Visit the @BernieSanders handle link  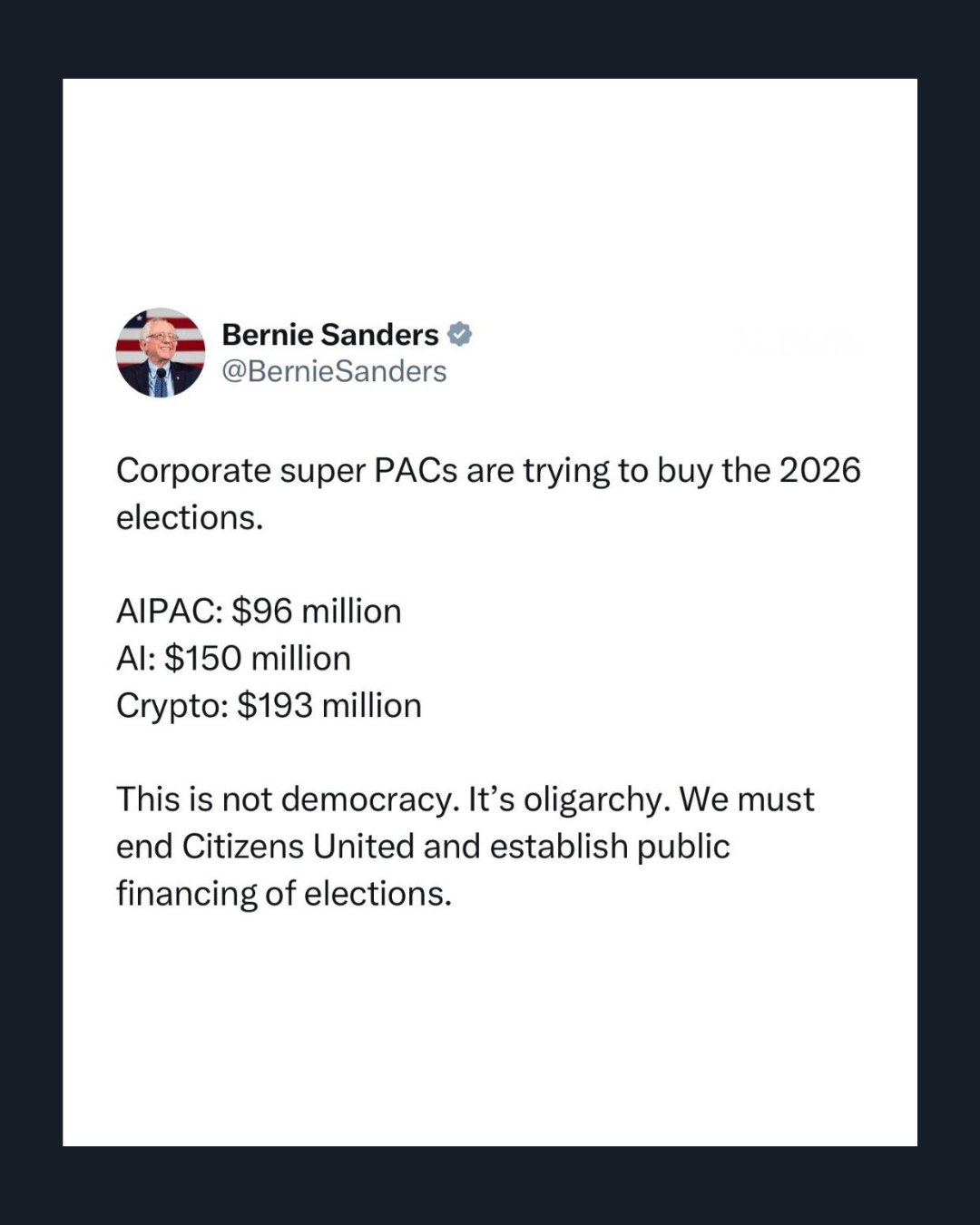tap(334, 371)
